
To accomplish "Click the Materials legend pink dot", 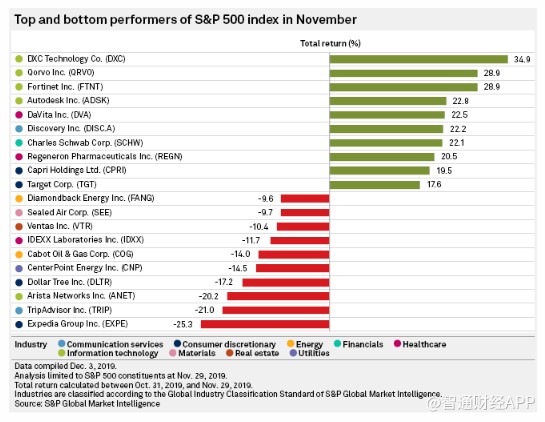I will 173,353.
